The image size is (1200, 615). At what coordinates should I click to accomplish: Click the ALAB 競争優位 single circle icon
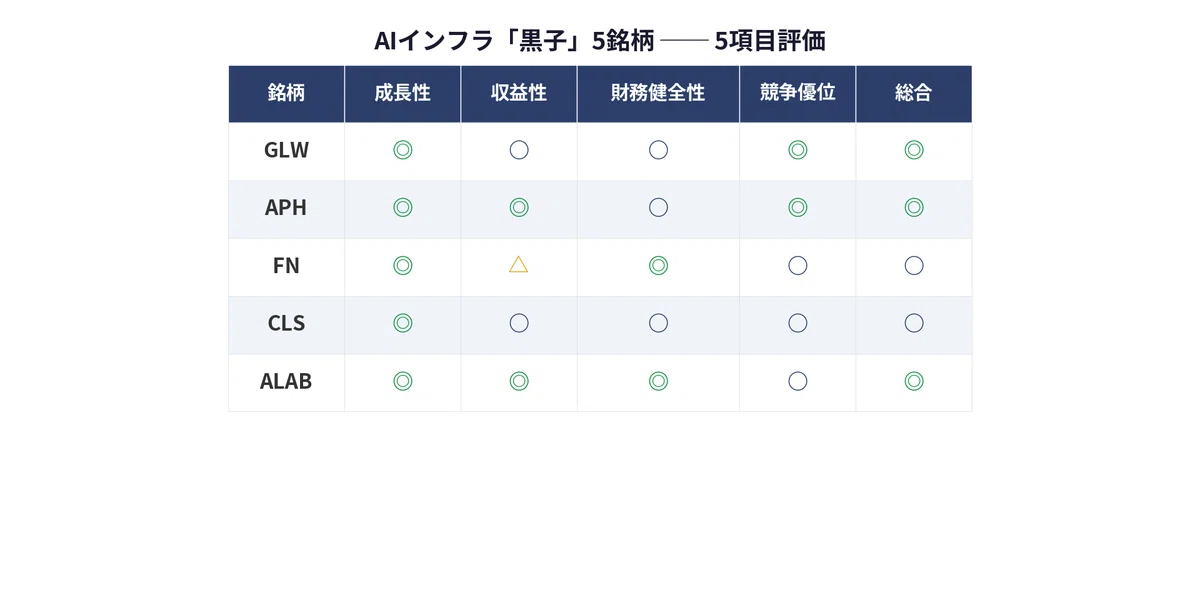[x=798, y=381]
